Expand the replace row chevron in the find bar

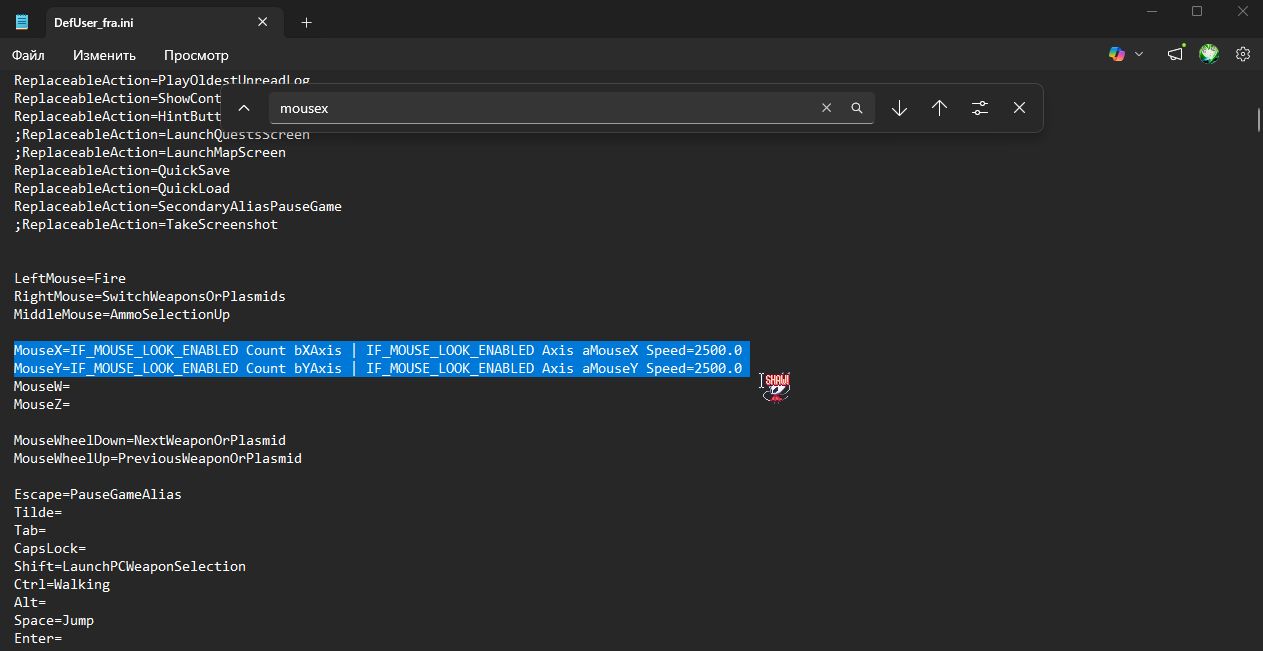coord(244,108)
